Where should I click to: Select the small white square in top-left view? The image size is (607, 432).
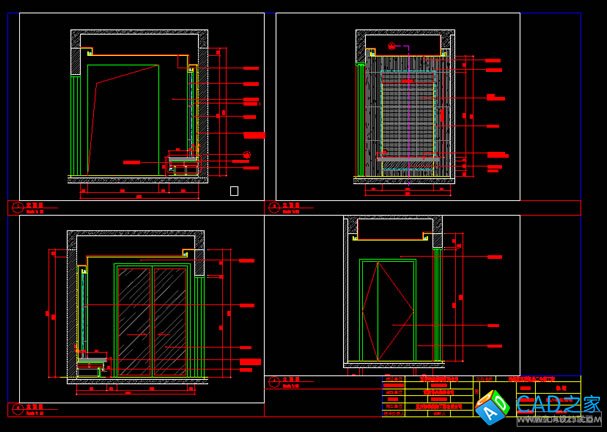(234, 189)
